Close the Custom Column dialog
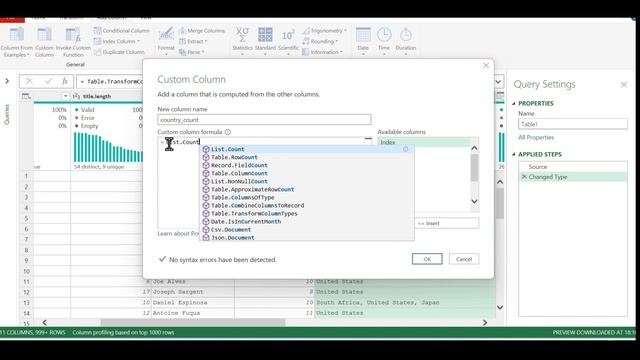 (486, 65)
